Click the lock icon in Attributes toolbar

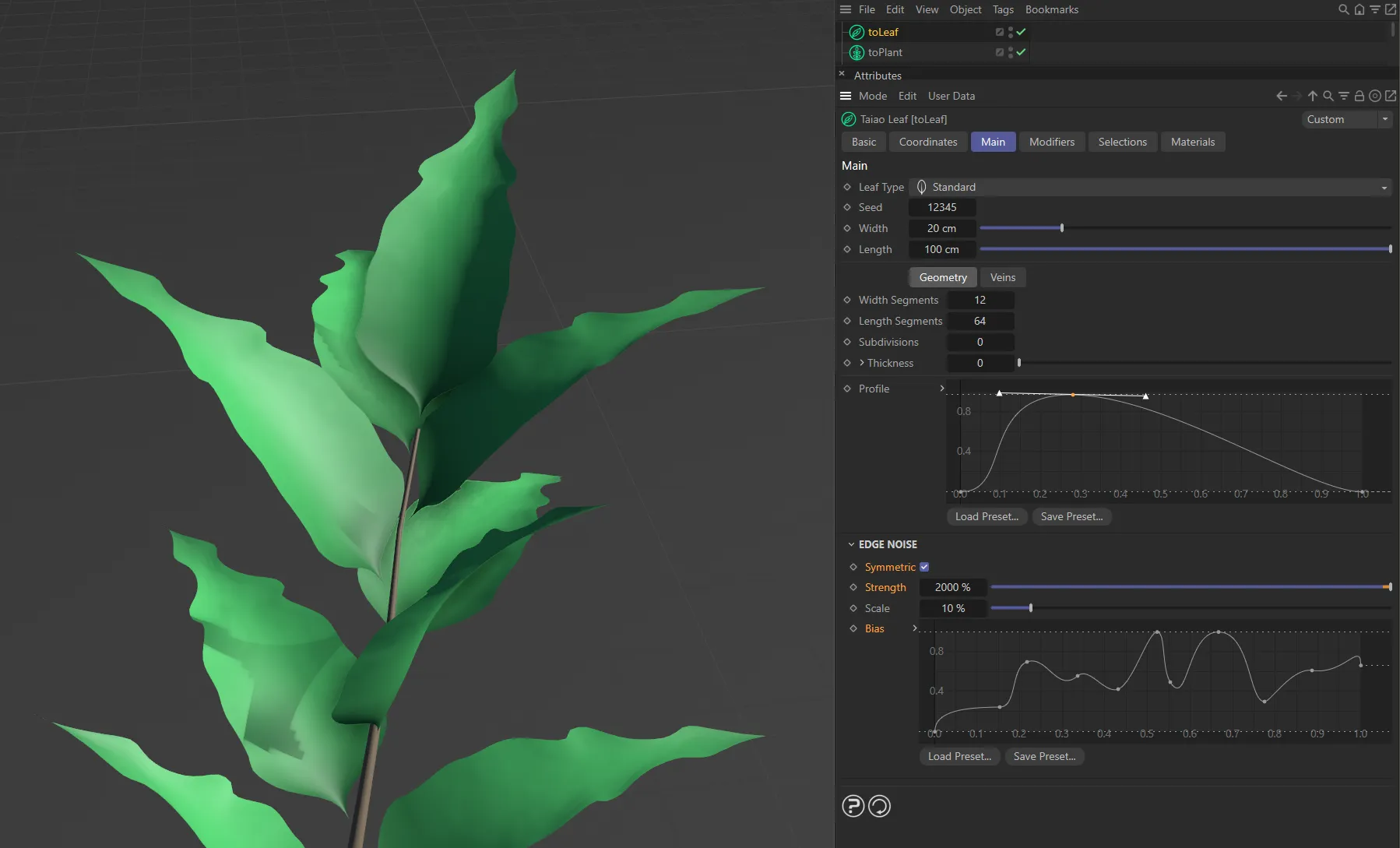coord(1358,96)
